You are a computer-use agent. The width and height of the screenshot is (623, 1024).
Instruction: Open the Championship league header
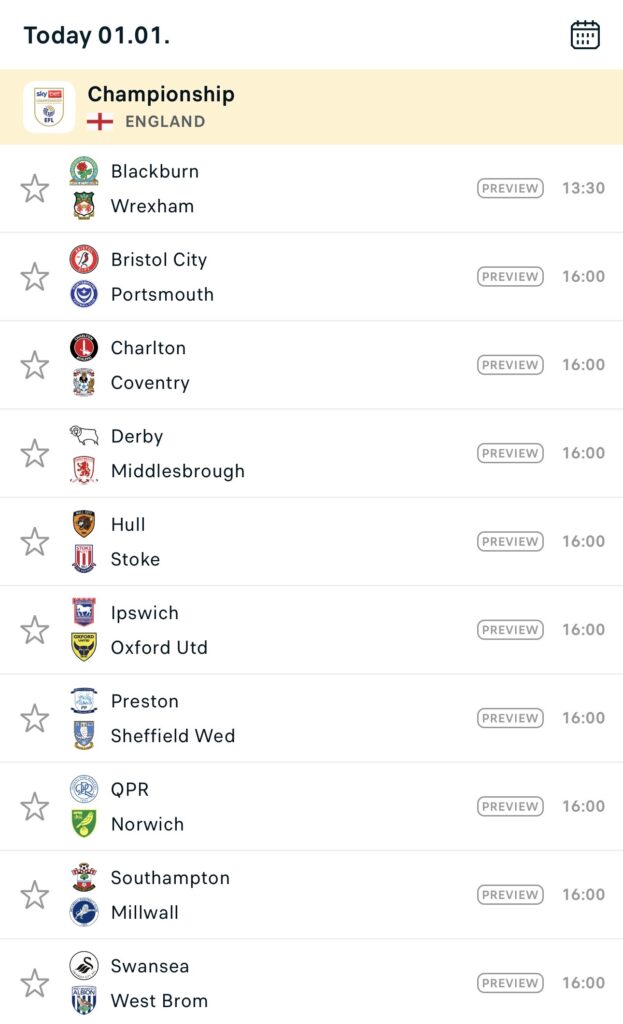(161, 95)
